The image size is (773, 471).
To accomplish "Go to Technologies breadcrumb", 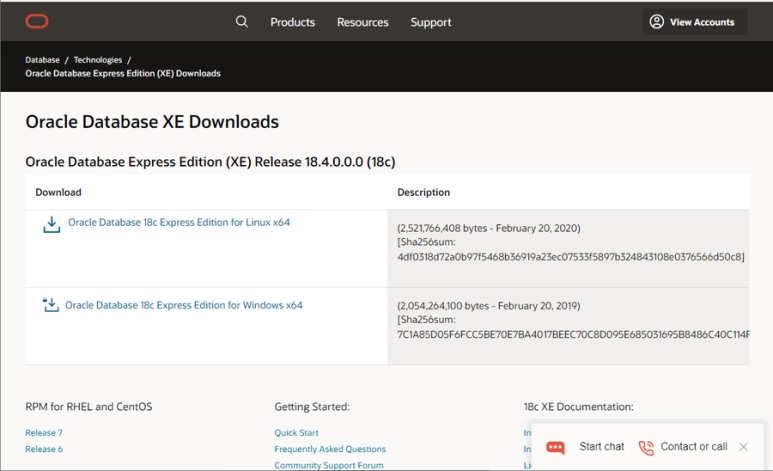I will coord(98,60).
